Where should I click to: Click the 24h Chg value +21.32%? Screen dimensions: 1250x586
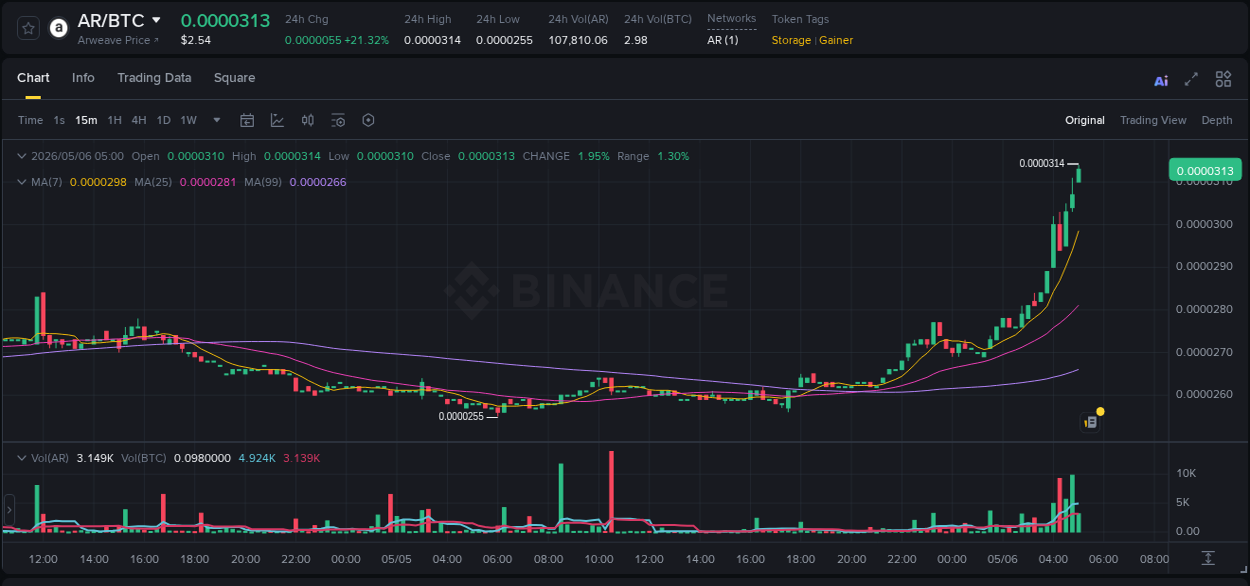click(x=367, y=40)
